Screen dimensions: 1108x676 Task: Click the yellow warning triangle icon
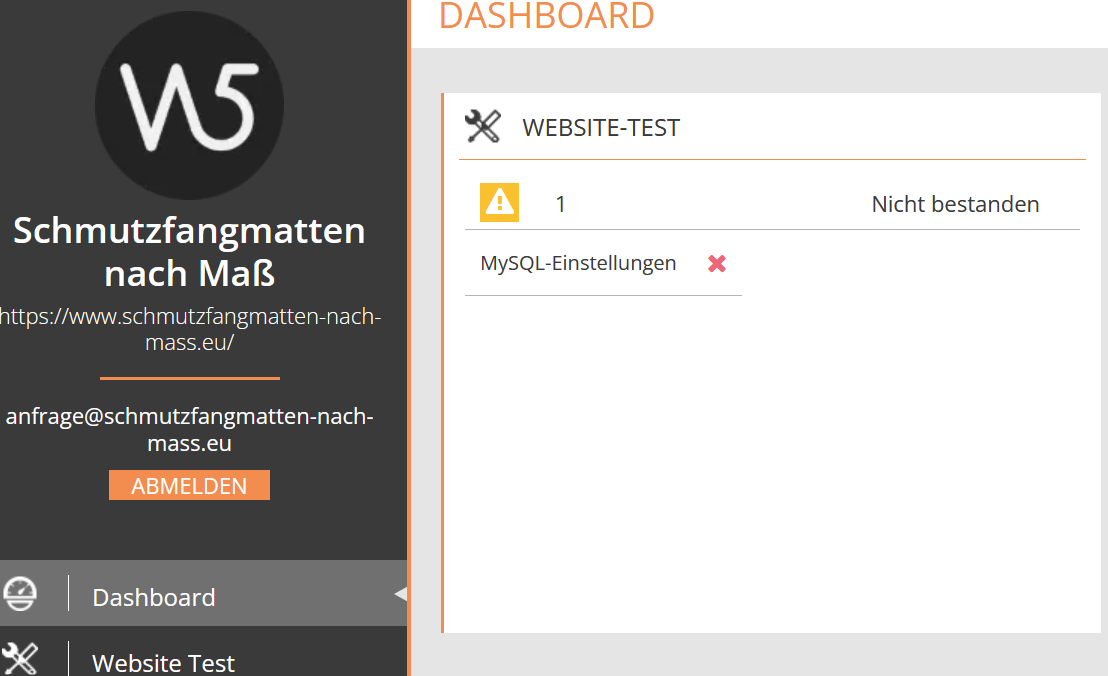pos(499,203)
